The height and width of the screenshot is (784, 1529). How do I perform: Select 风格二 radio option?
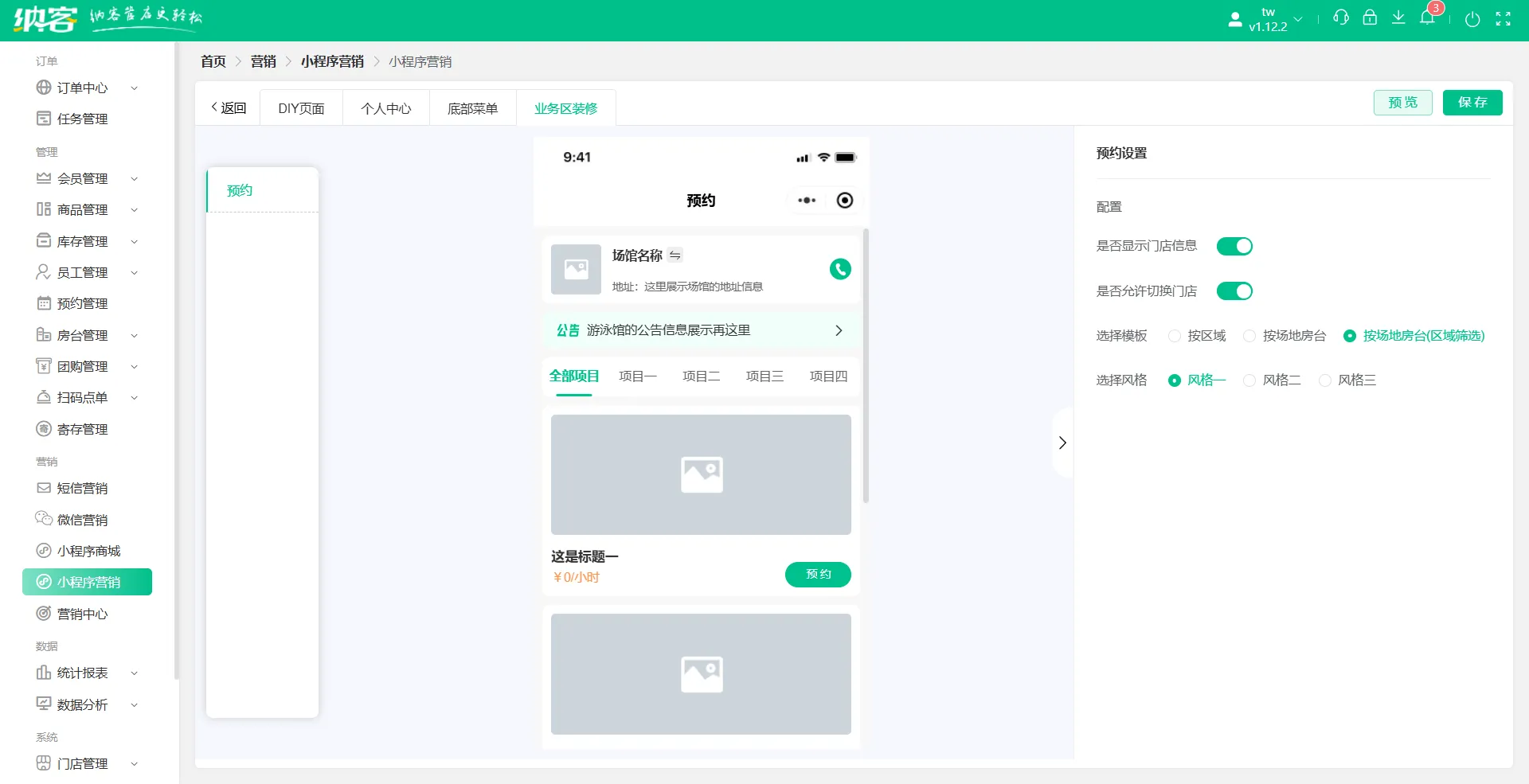pyautogui.click(x=1249, y=380)
